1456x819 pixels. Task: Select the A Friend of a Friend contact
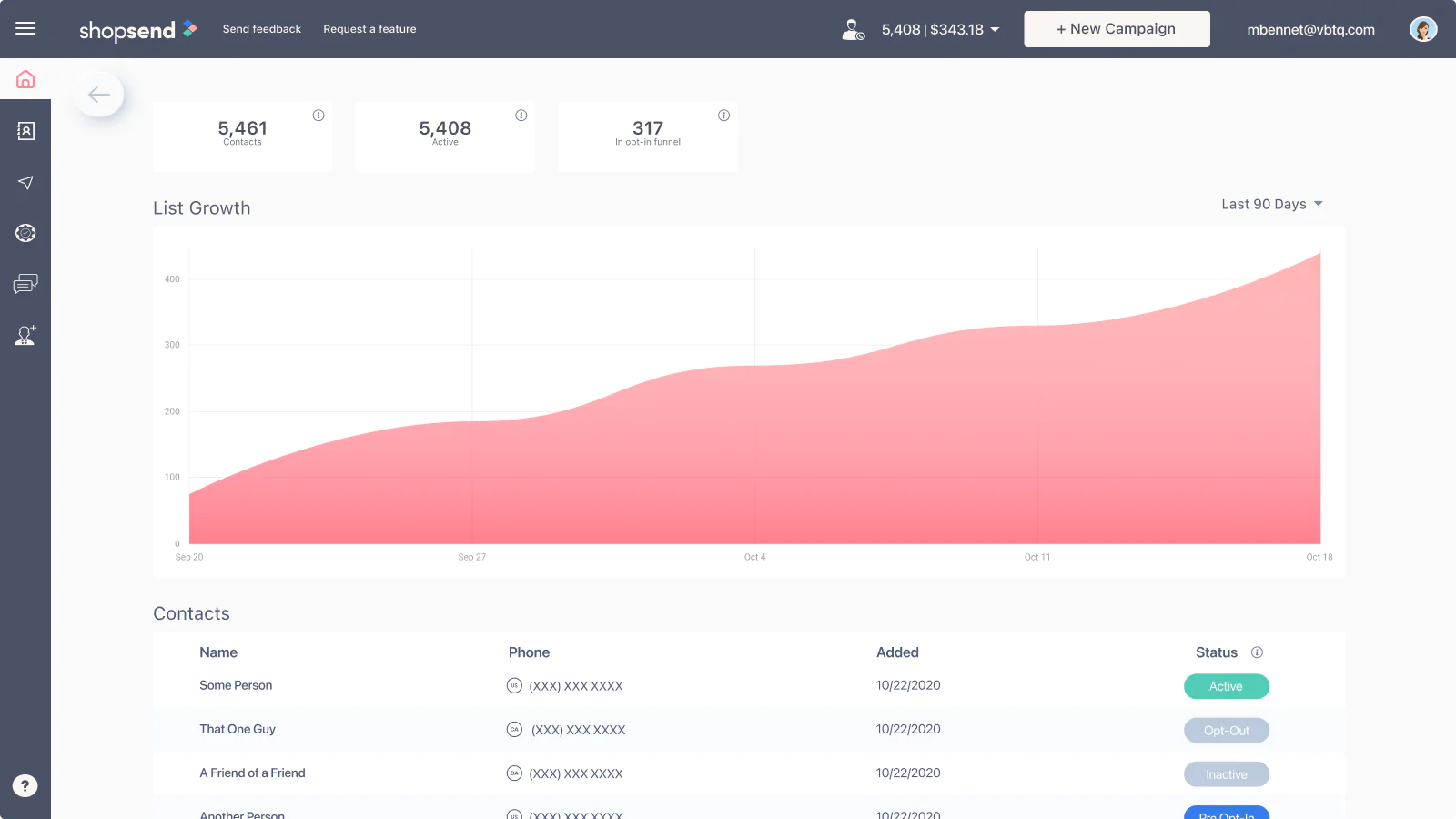click(252, 773)
